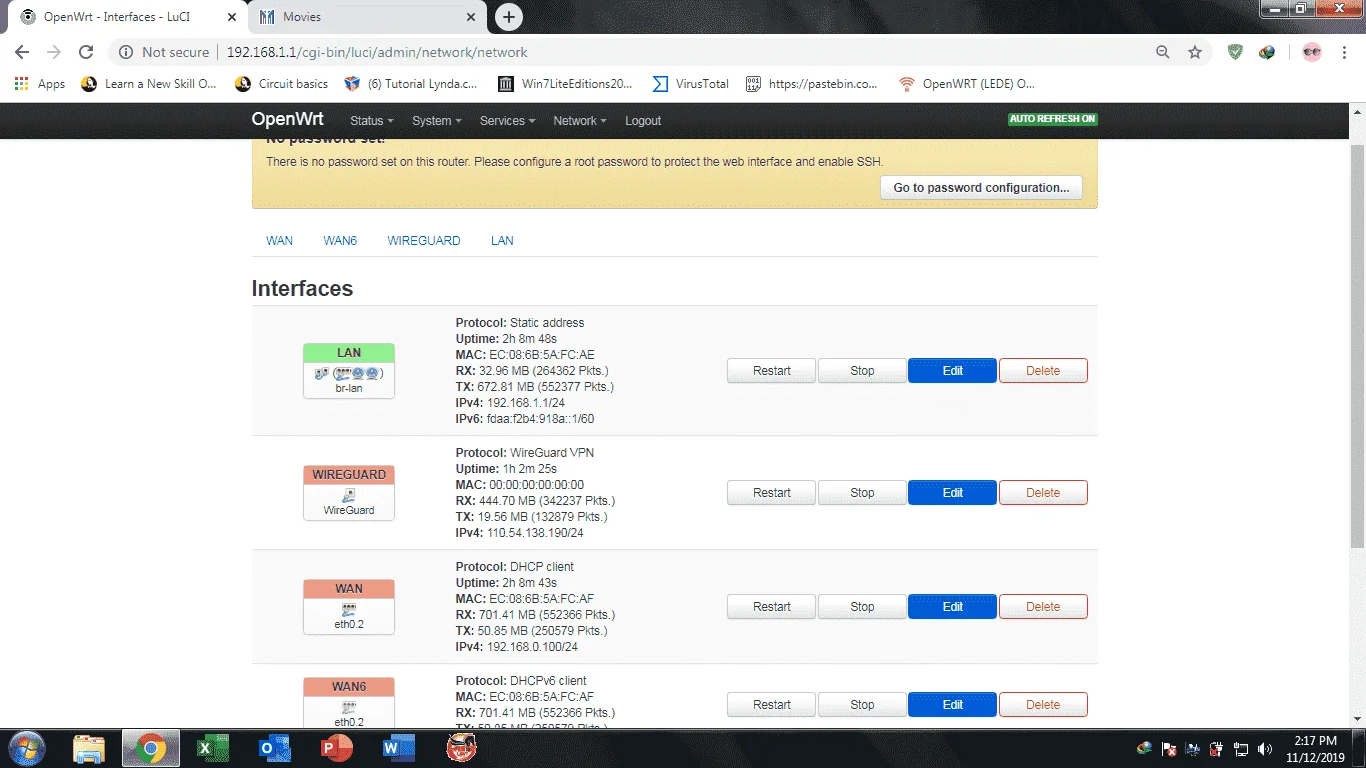
Task: Open the volume speaker tray control
Action: click(x=1265, y=748)
